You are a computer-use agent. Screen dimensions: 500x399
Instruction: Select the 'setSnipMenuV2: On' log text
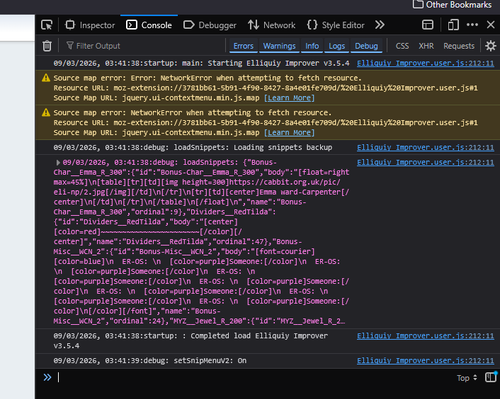(210, 361)
